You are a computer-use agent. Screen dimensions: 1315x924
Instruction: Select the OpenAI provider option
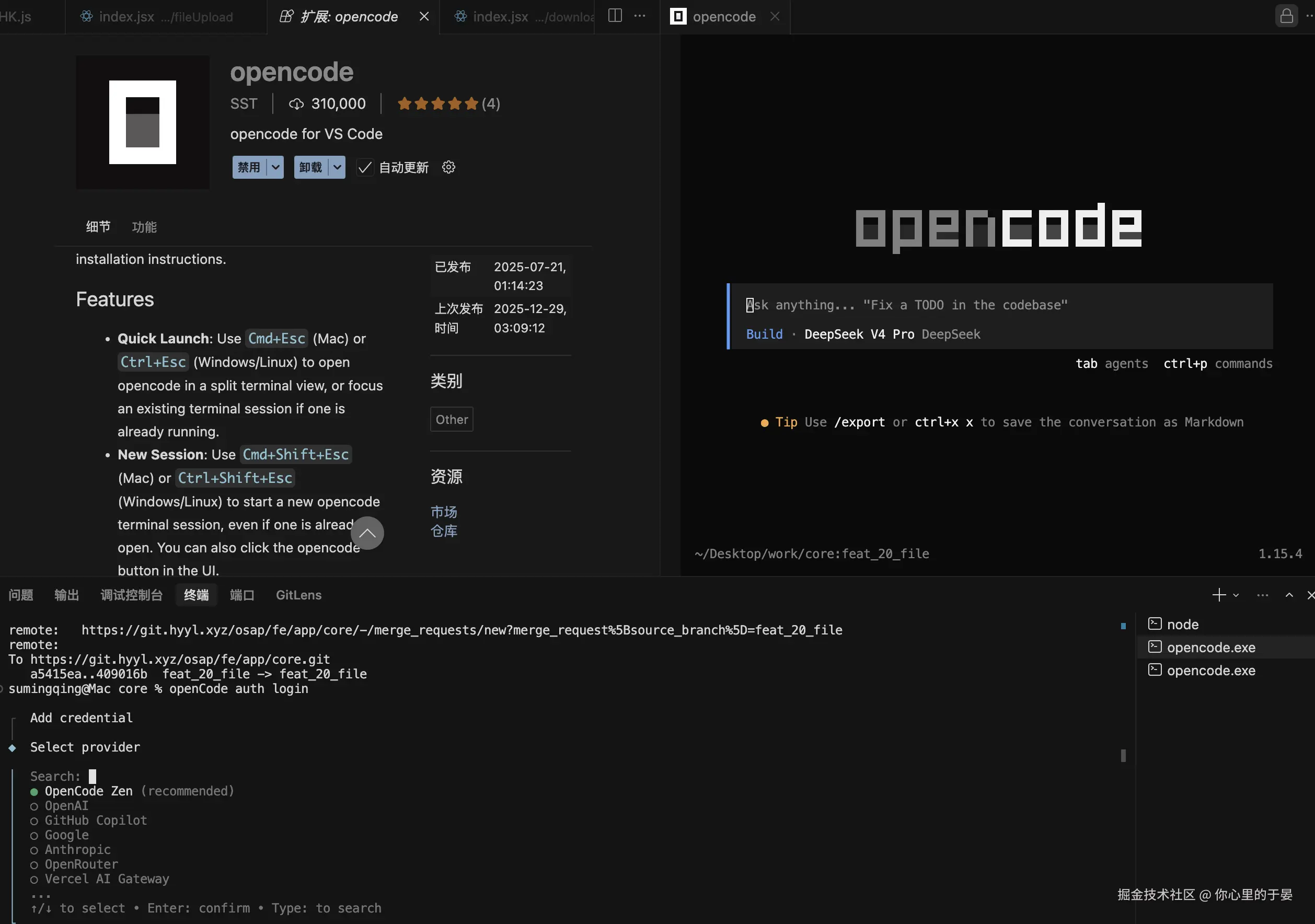tap(60, 806)
